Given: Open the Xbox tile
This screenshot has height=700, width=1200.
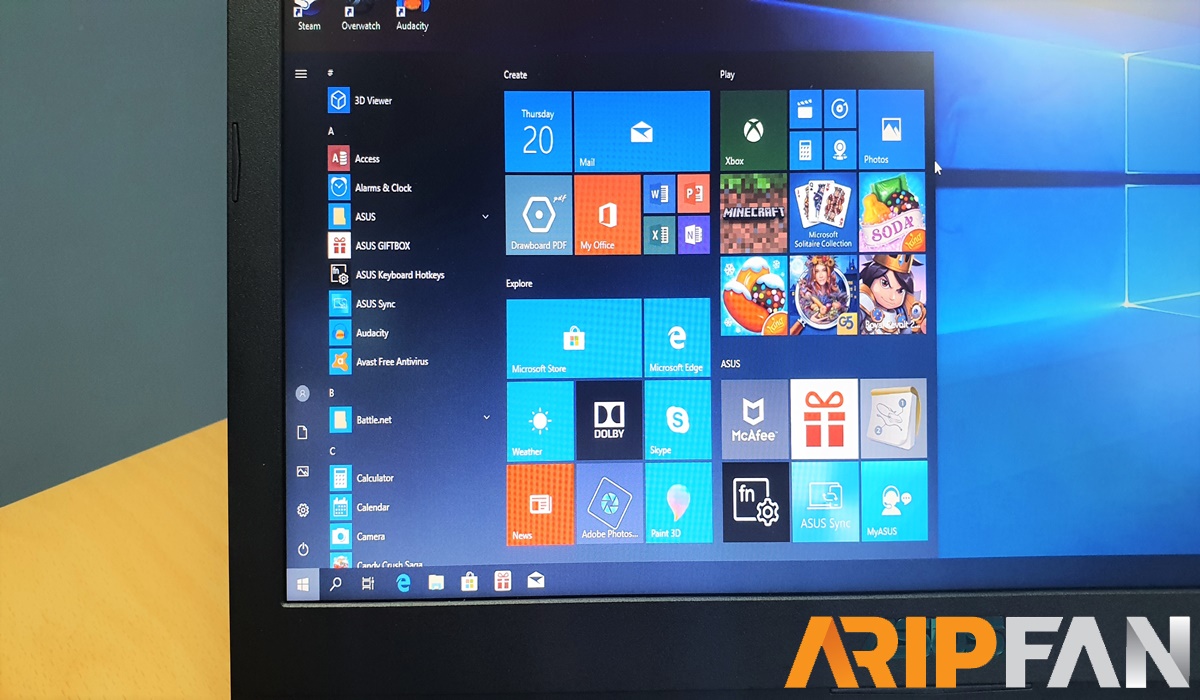Looking at the screenshot, I should [752, 130].
